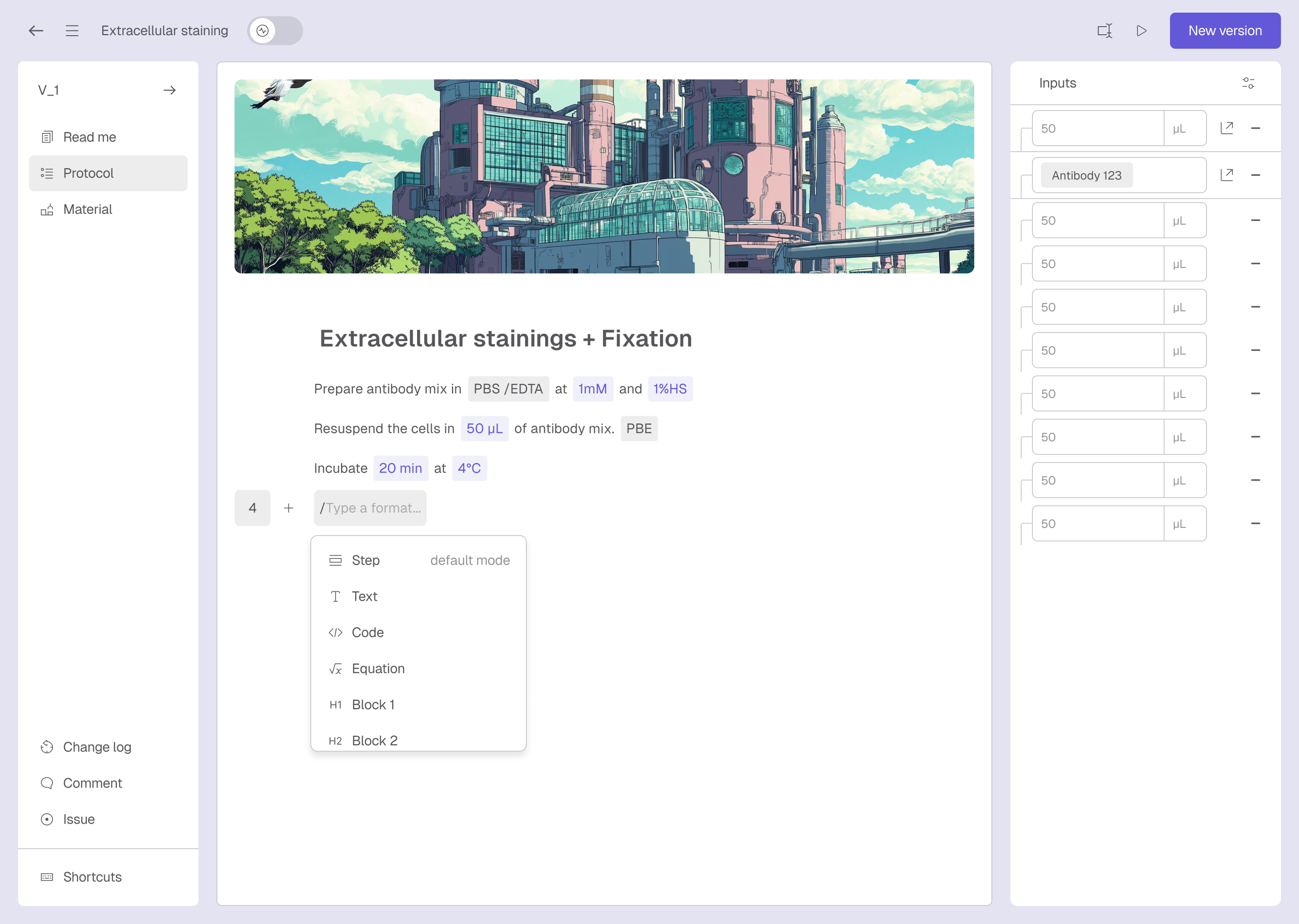The image size is (1299, 924).
Task: Remove the Antibody 123 input with minus
Action: pyautogui.click(x=1256, y=175)
